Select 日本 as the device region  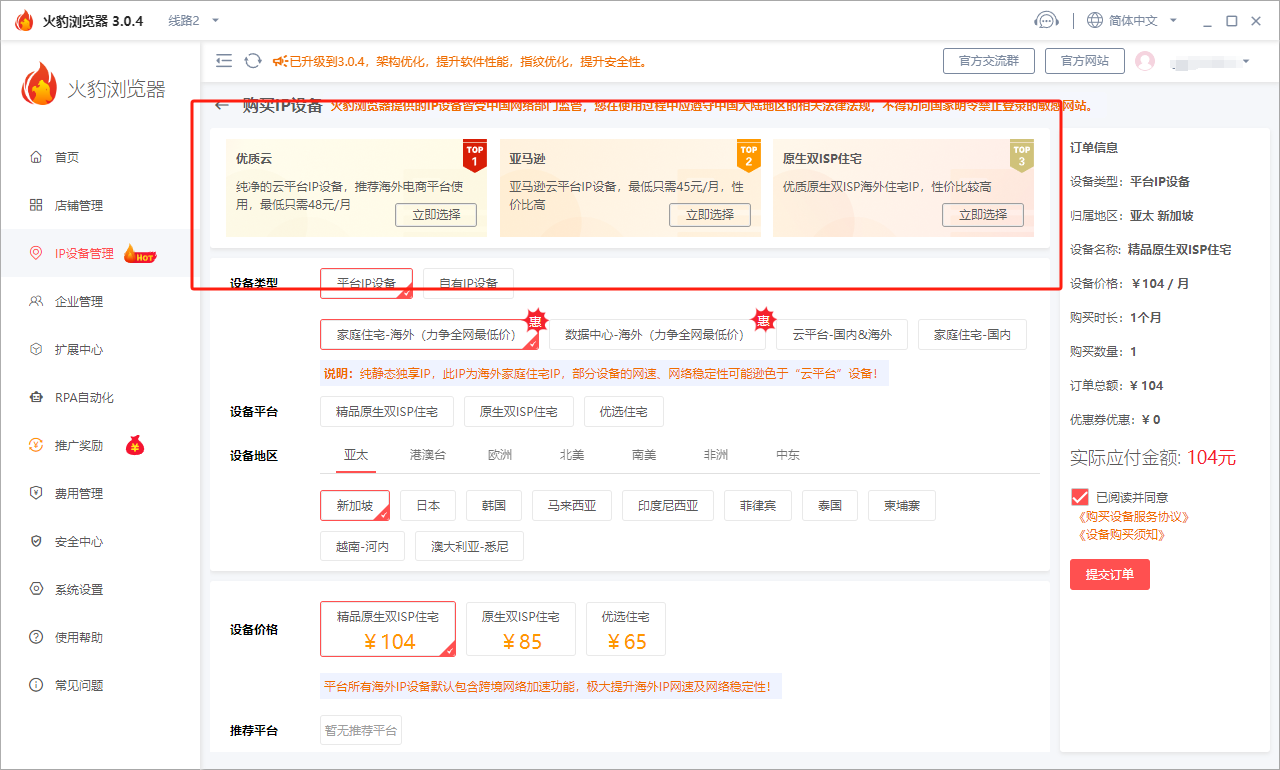(x=428, y=505)
